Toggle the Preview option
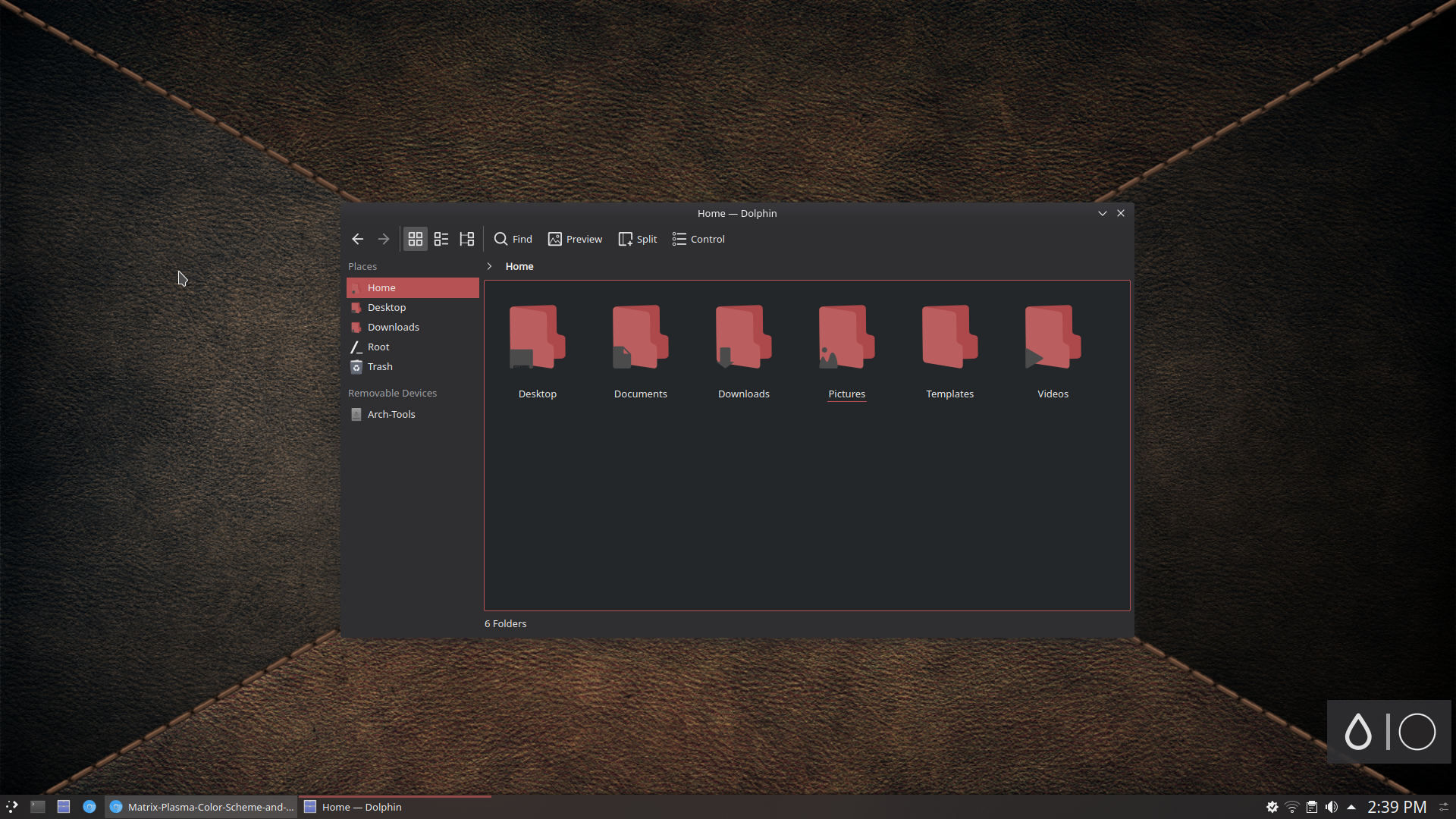The height and width of the screenshot is (819, 1456). pyautogui.click(x=576, y=239)
